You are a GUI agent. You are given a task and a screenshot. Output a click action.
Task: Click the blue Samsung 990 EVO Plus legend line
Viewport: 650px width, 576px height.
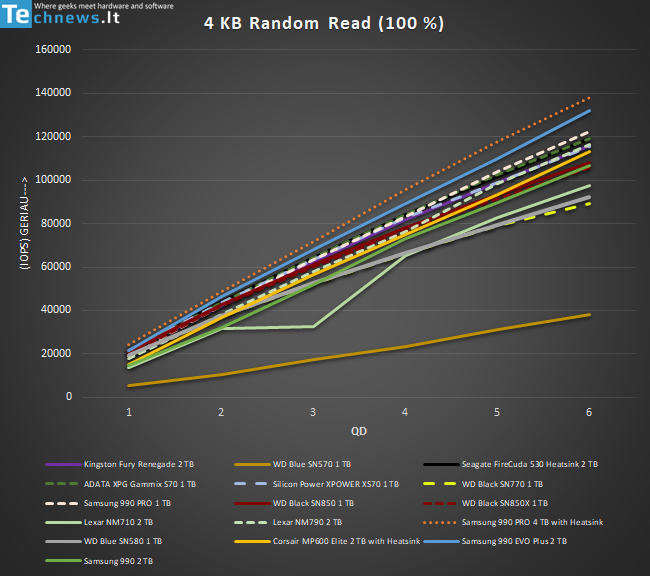(441, 542)
